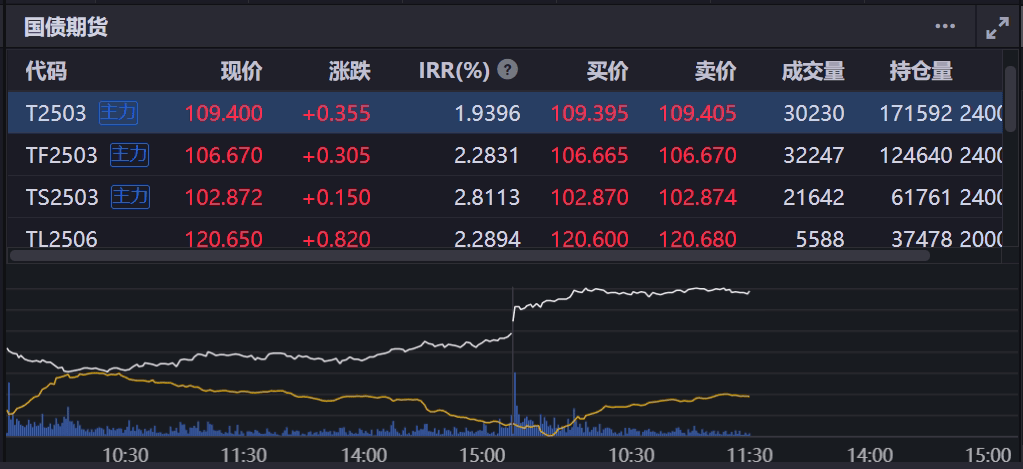Sort by the 现价 column header

tap(241, 71)
